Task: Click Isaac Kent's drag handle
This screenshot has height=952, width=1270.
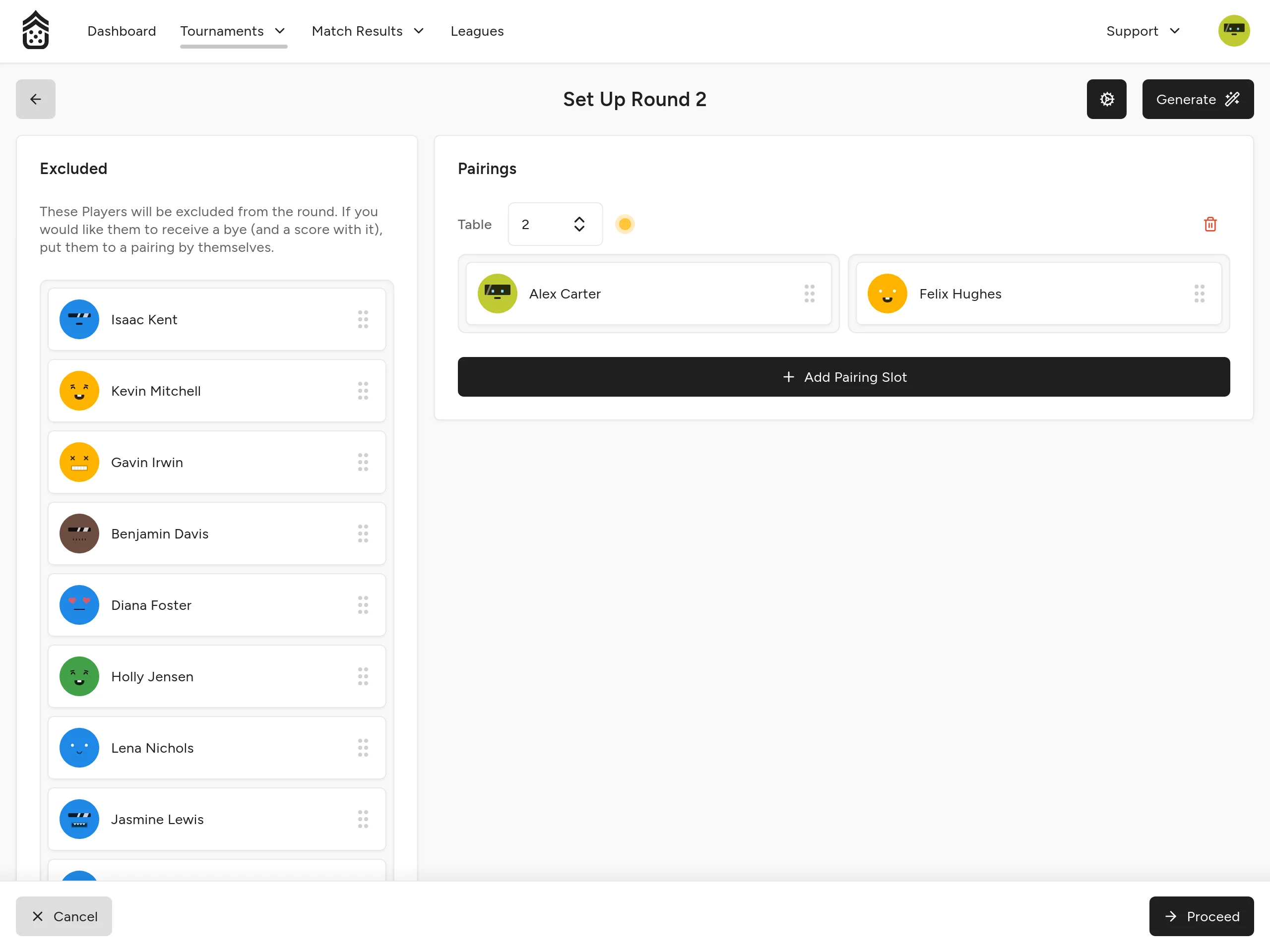Action: [363, 320]
